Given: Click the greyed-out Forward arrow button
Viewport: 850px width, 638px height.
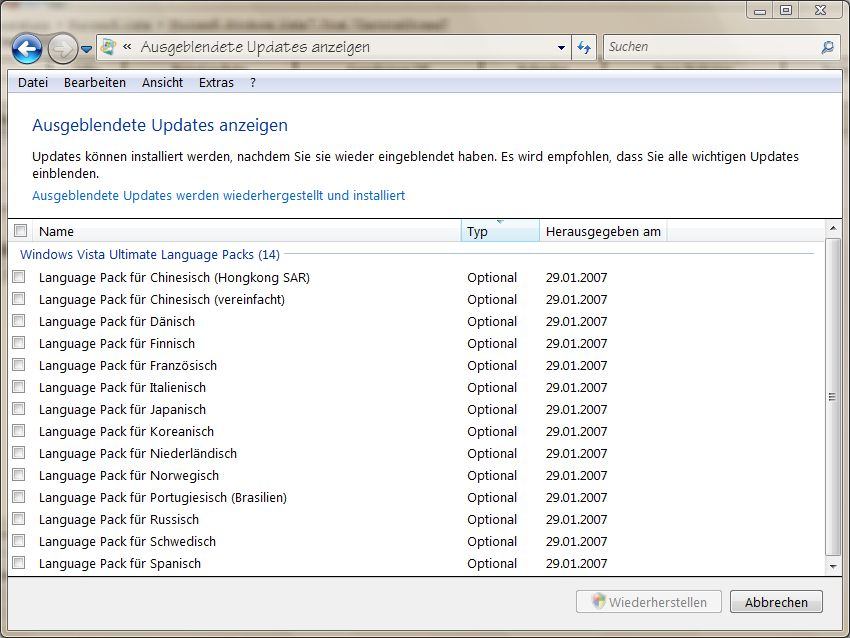Looking at the screenshot, I should [62, 49].
